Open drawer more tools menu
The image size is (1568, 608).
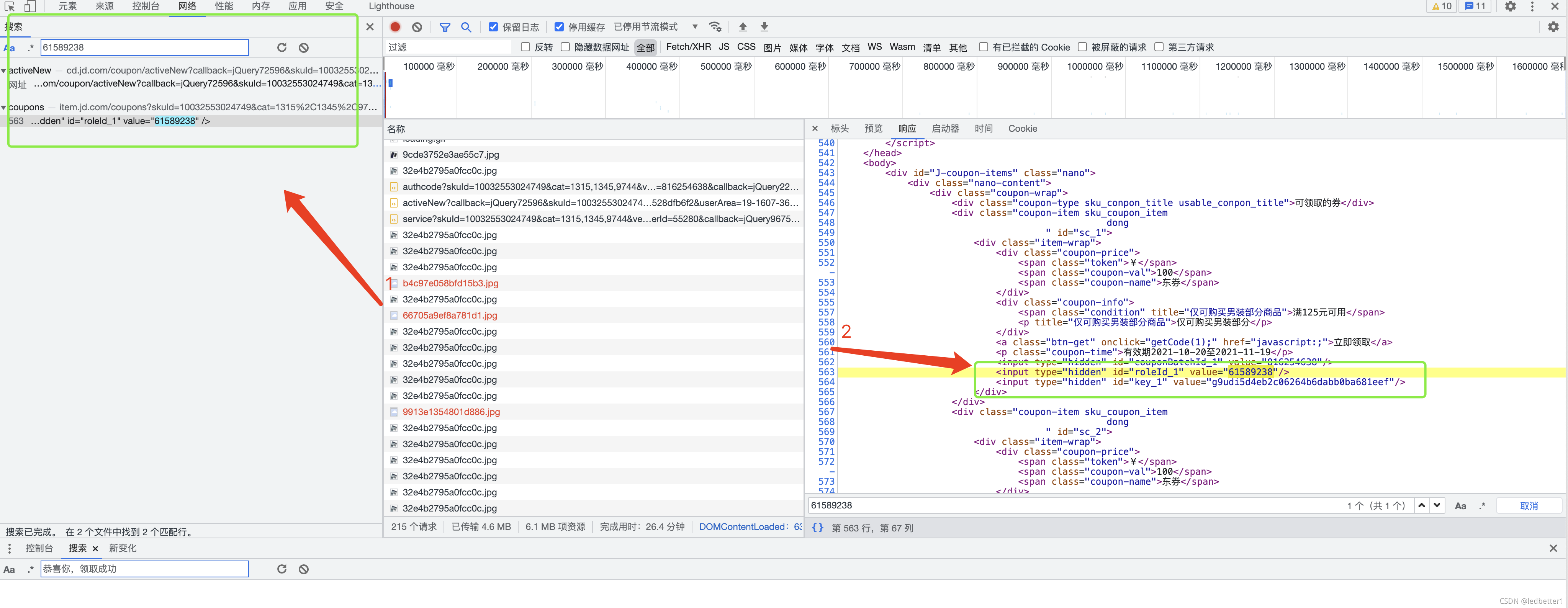(x=9, y=548)
